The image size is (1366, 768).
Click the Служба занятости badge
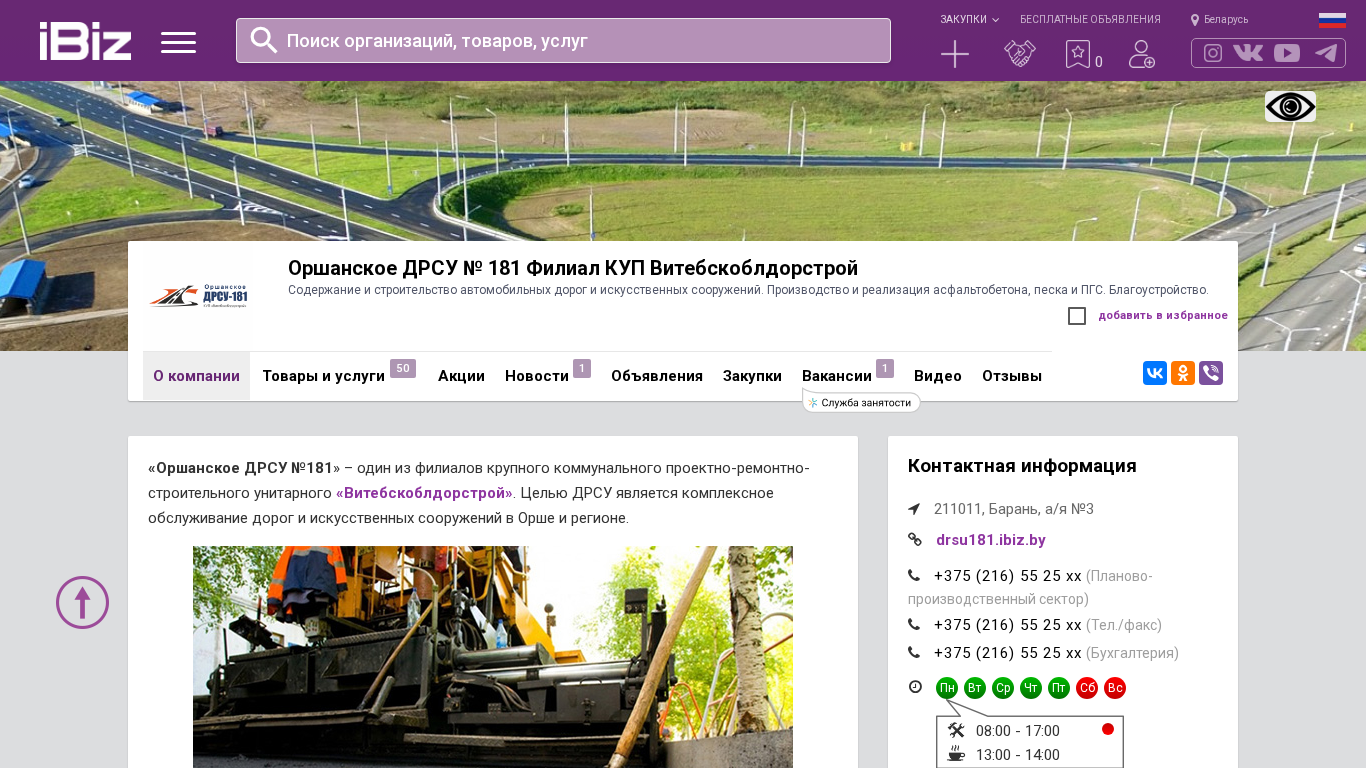[x=861, y=402]
